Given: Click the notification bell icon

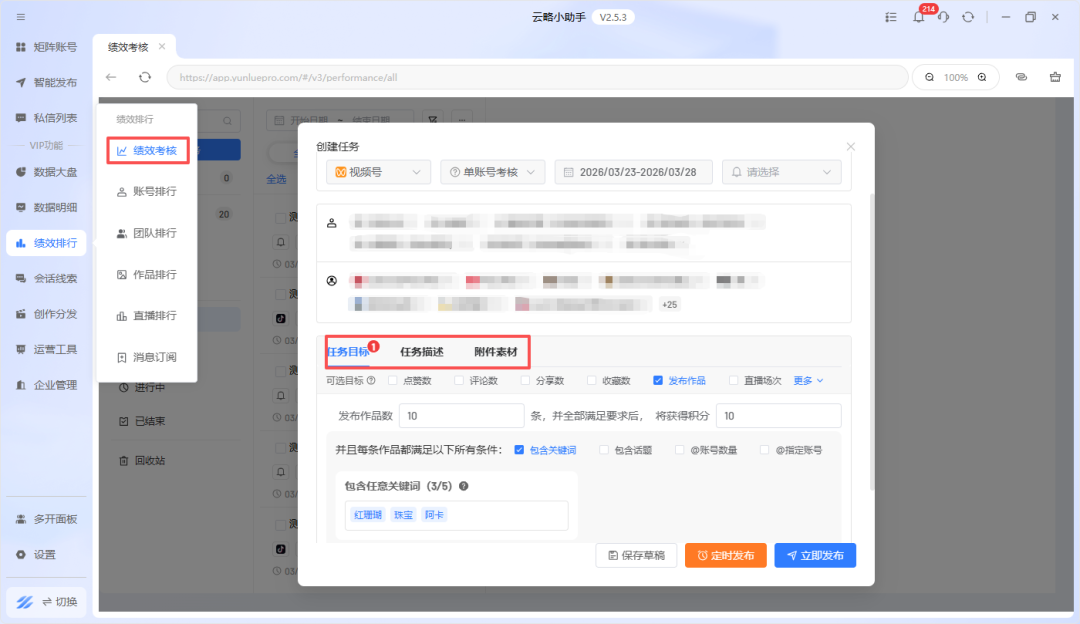Looking at the screenshot, I should (x=918, y=17).
